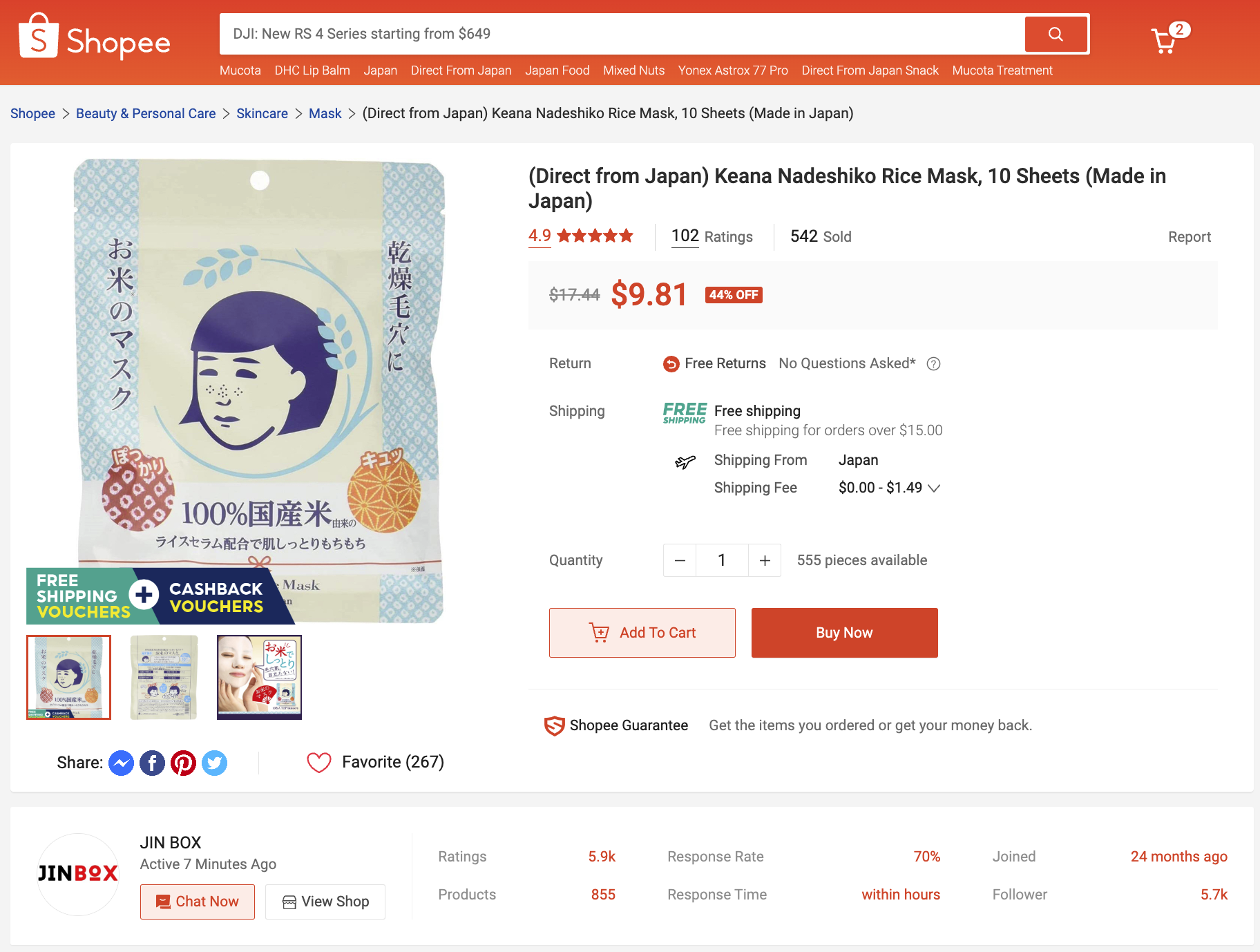
Task: Click the search input field
Action: pyautogui.click(x=622, y=34)
